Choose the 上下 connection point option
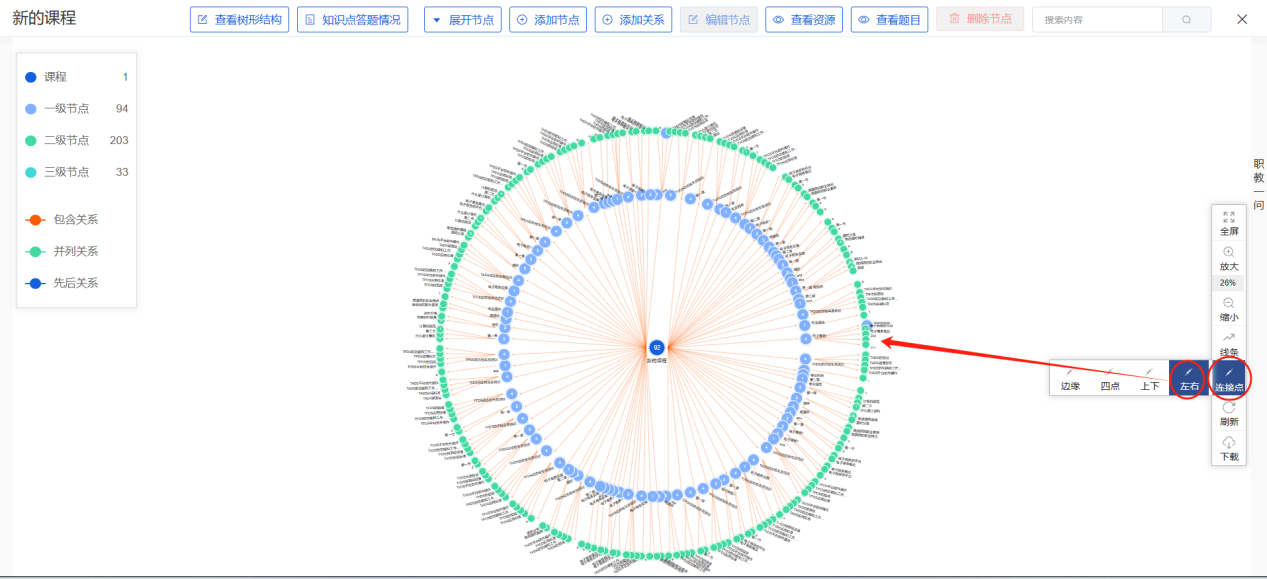Screen dimensions: 1267x579 (1150, 377)
